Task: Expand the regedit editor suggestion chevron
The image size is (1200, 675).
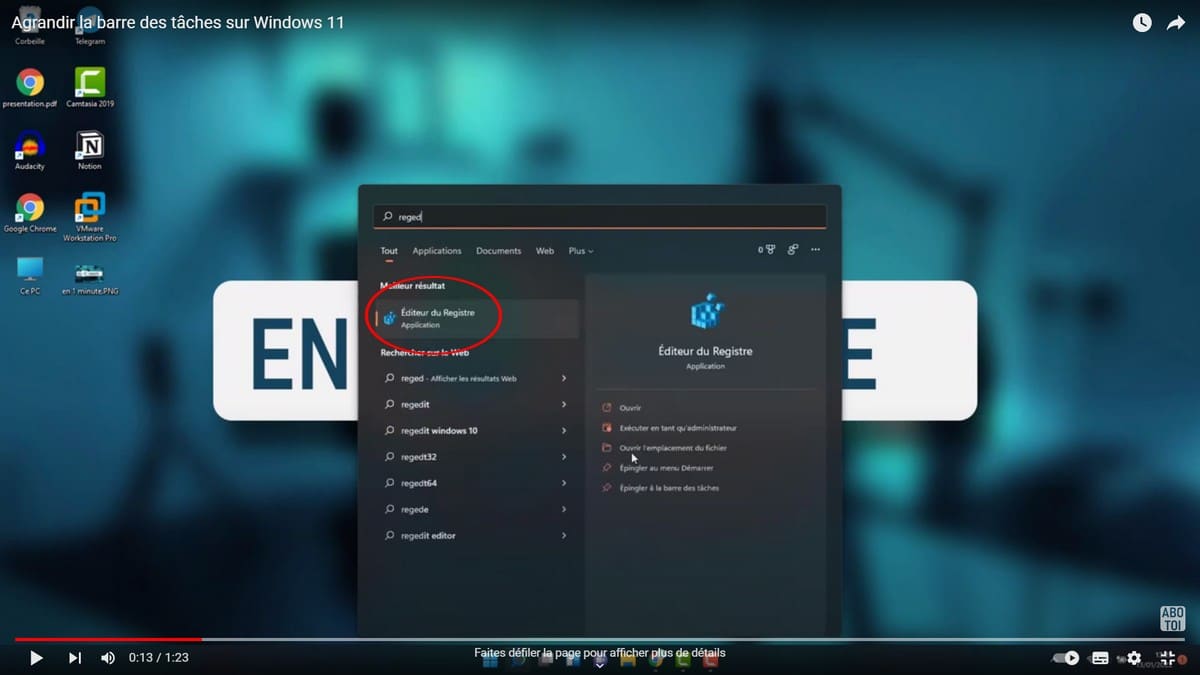Action: pyautogui.click(x=564, y=536)
